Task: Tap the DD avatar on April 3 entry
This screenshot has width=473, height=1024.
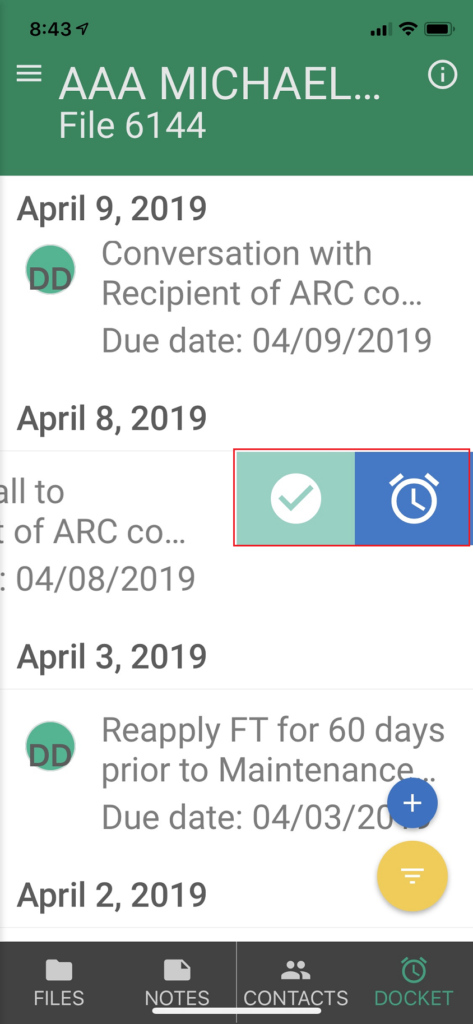Action: click(x=50, y=746)
